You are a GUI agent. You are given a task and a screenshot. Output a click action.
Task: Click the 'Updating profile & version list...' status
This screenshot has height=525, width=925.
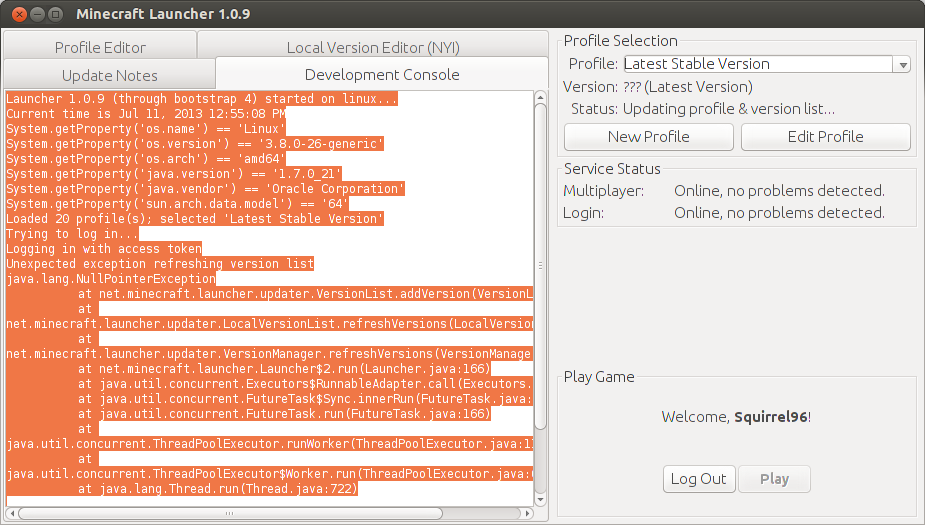pos(729,109)
